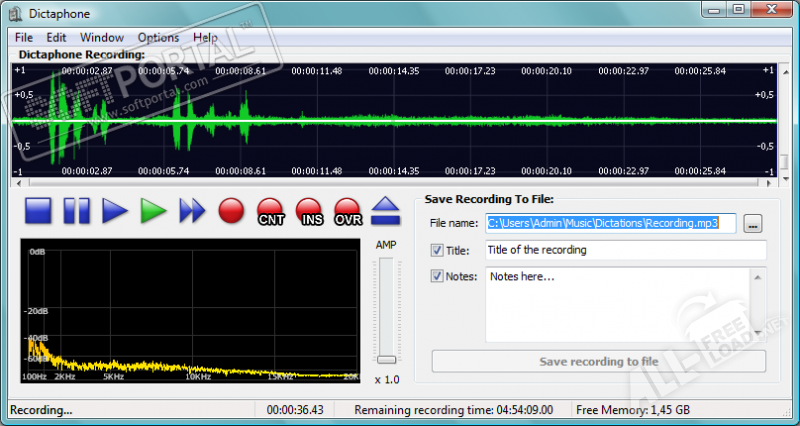Click the File name path field
The height and width of the screenshot is (426, 800).
[x=610, y=223]
